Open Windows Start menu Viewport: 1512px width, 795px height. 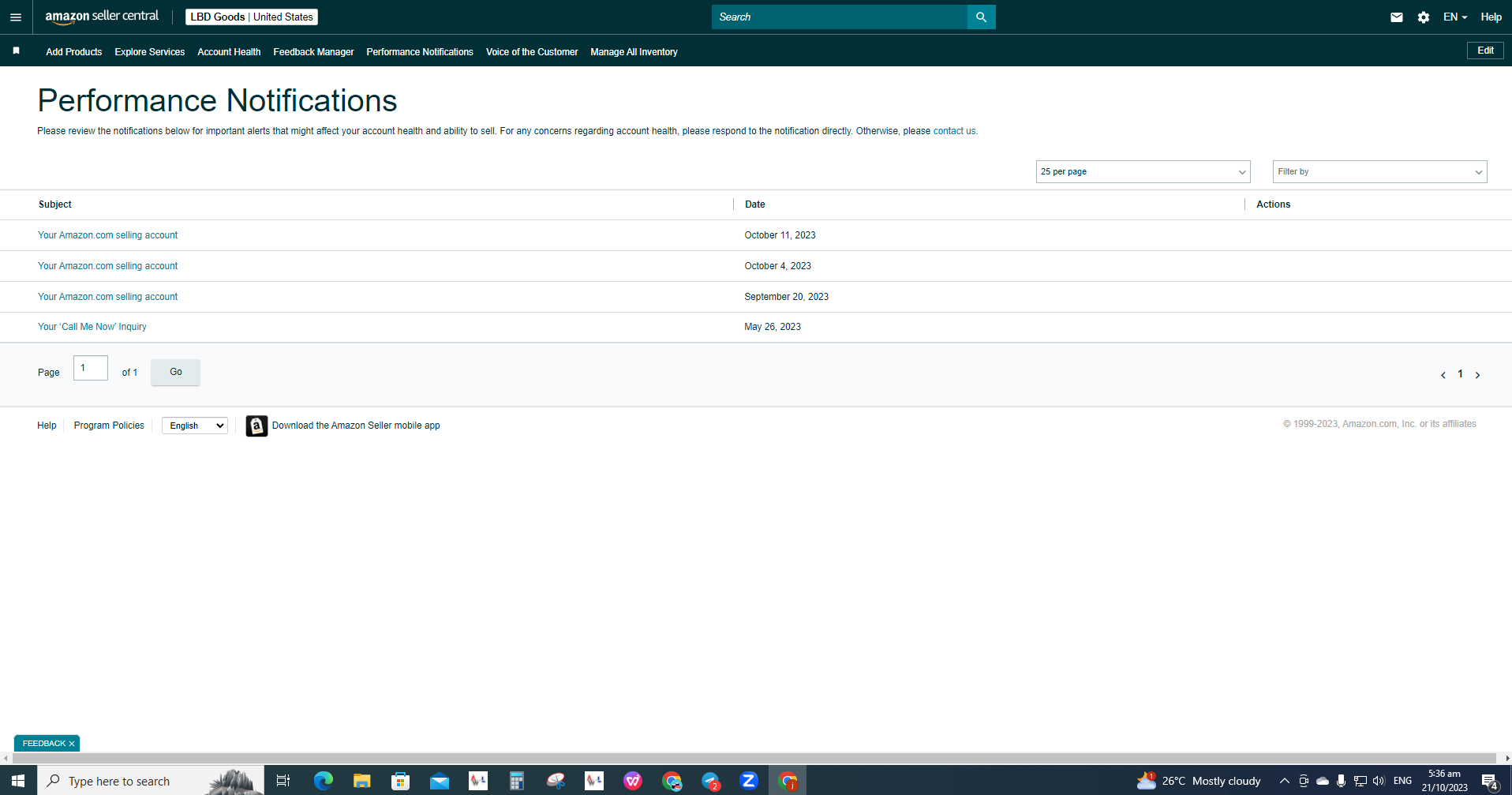[x=18, y=781]
